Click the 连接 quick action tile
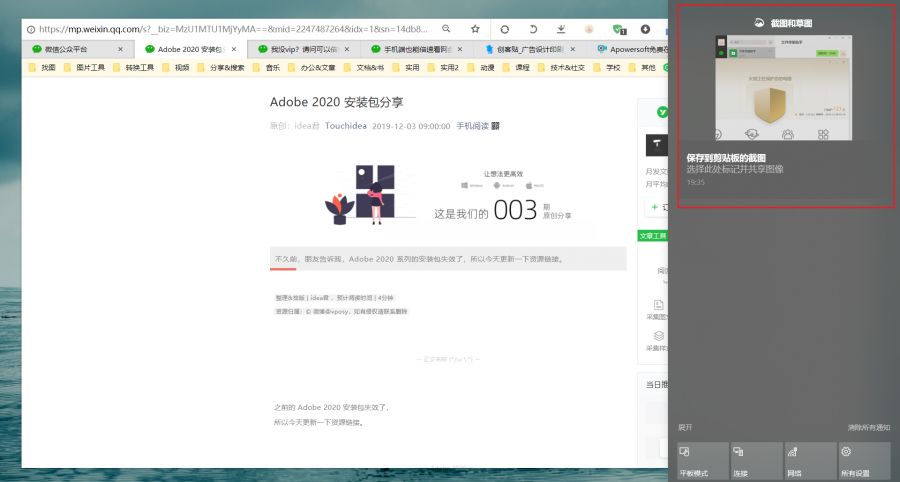900x482 pixels. [x=757, y=461]
